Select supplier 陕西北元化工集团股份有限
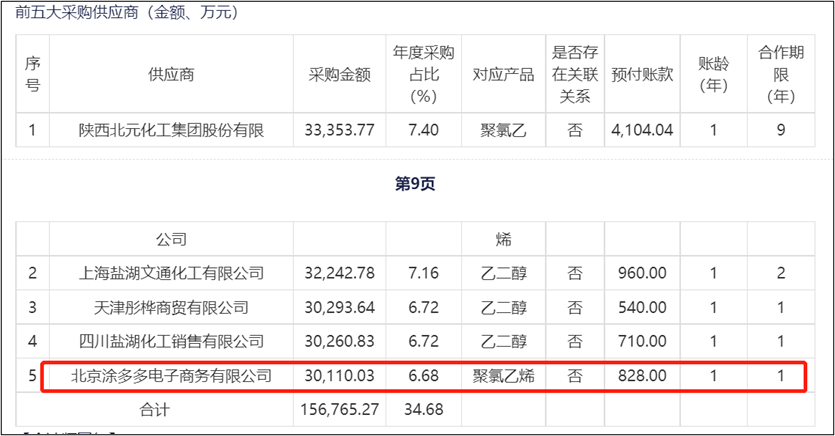 click(x=171, y=130)
